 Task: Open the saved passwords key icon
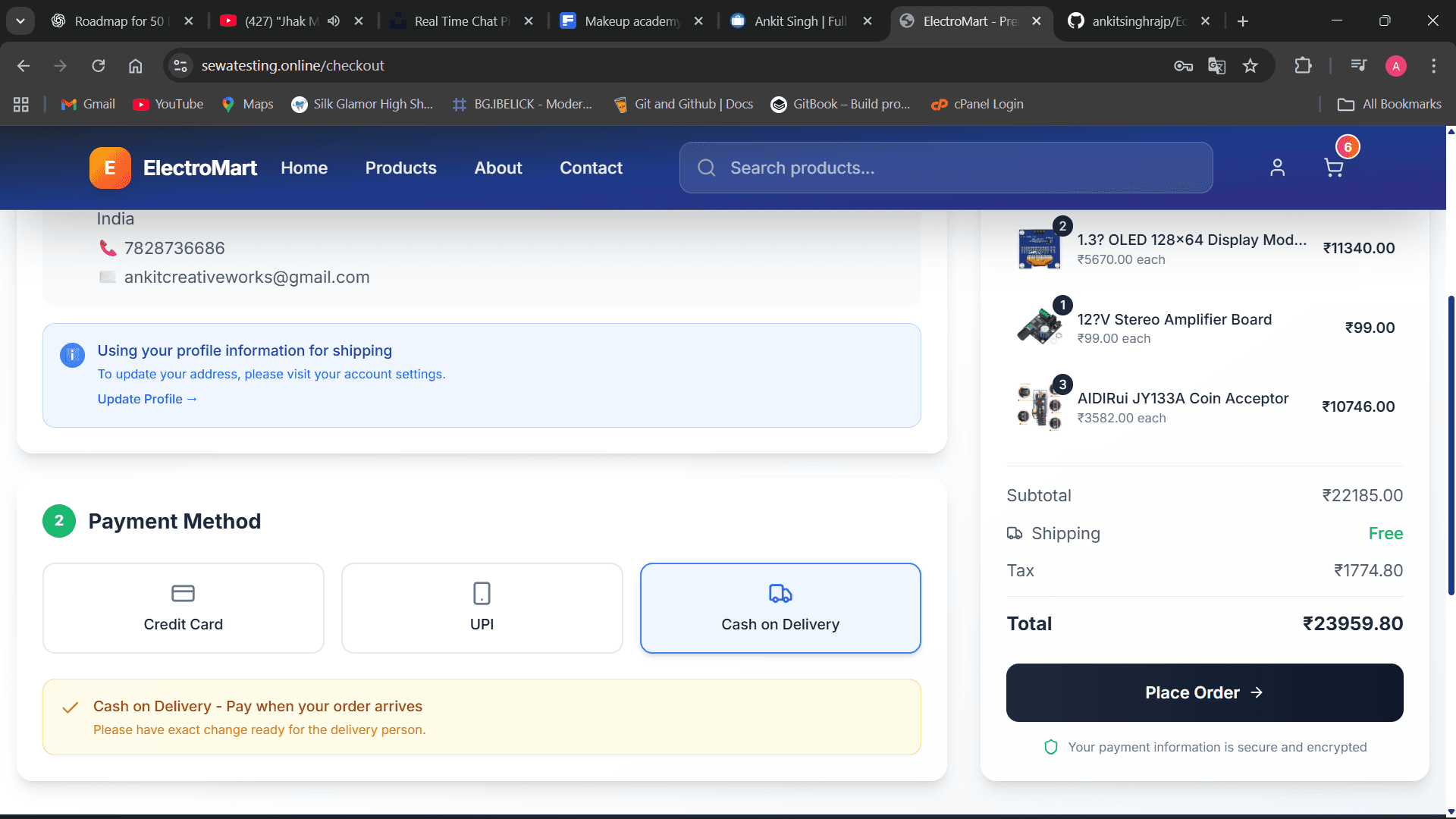pyautogui.click(x=1183, y=66)
